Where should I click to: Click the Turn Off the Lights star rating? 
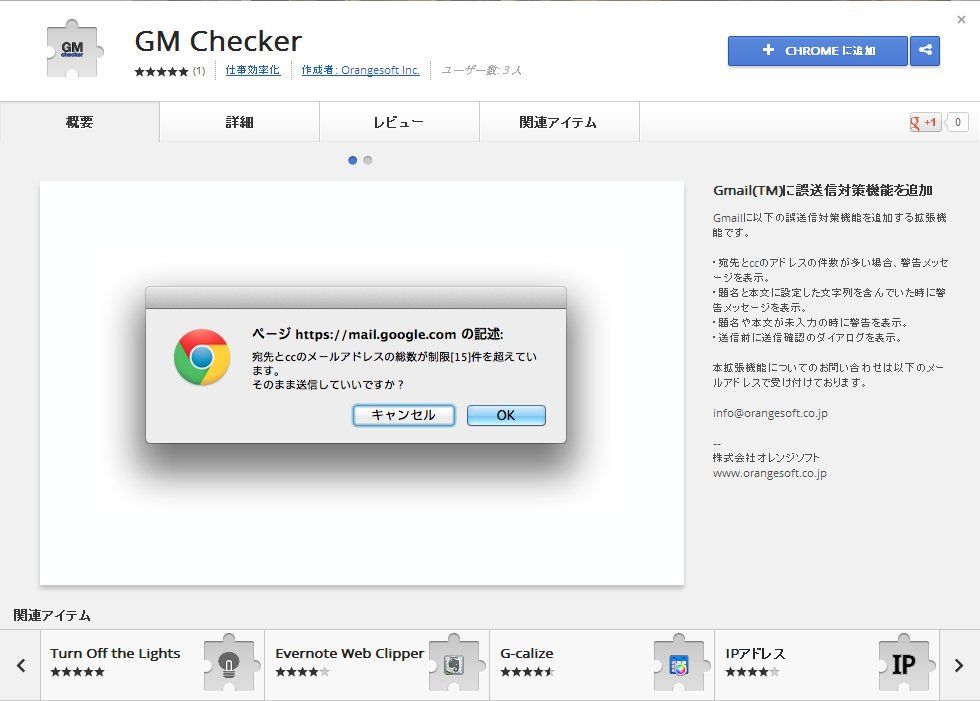click(x=78, y=672)
